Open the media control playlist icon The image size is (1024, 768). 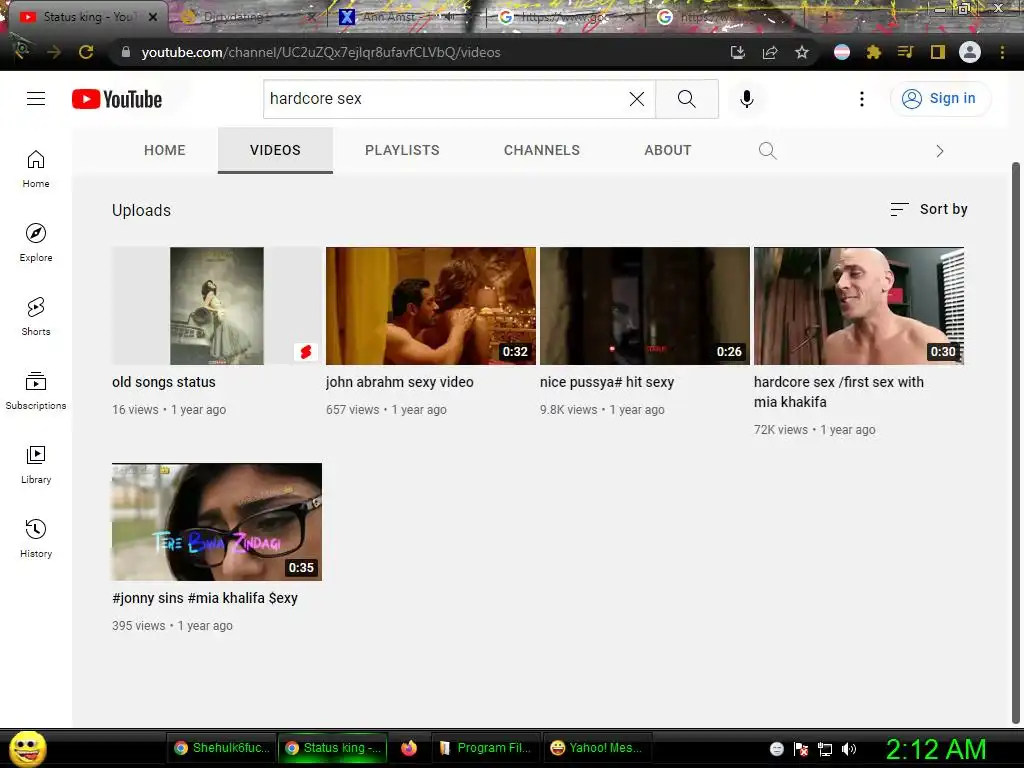[x=905, y=52]
